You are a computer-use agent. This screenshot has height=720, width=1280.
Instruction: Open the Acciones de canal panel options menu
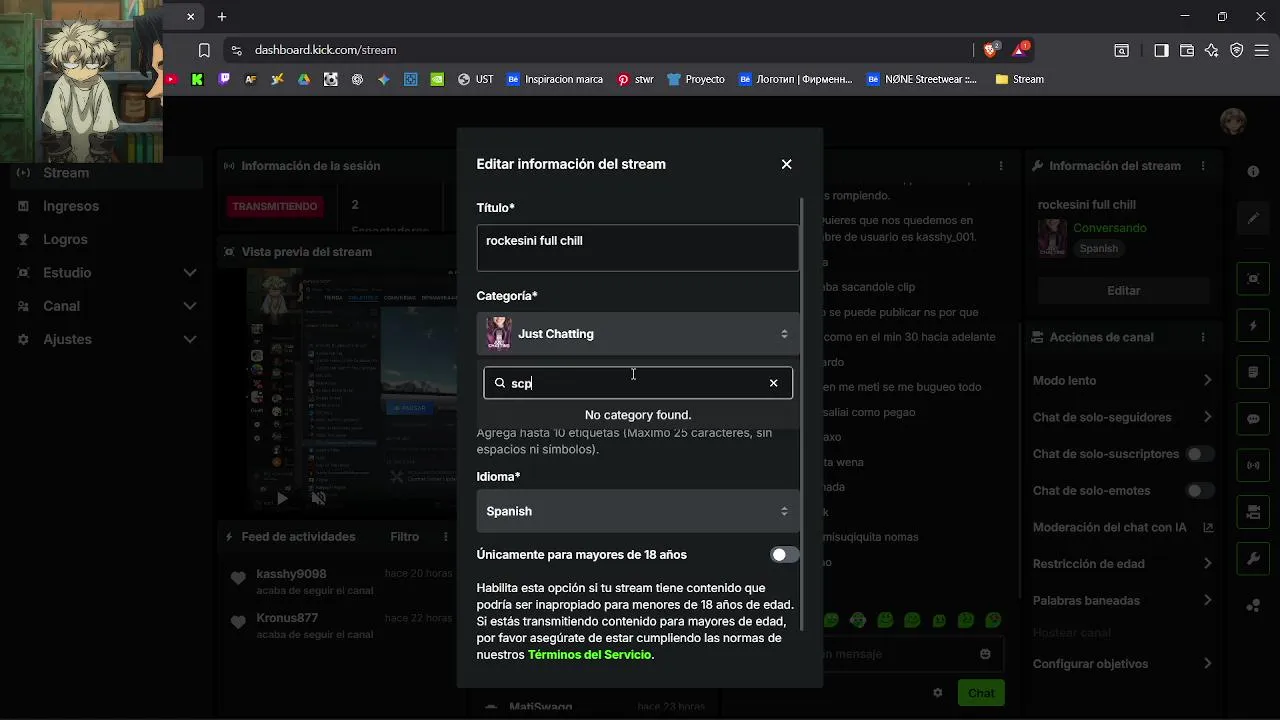click(1203, 338)
